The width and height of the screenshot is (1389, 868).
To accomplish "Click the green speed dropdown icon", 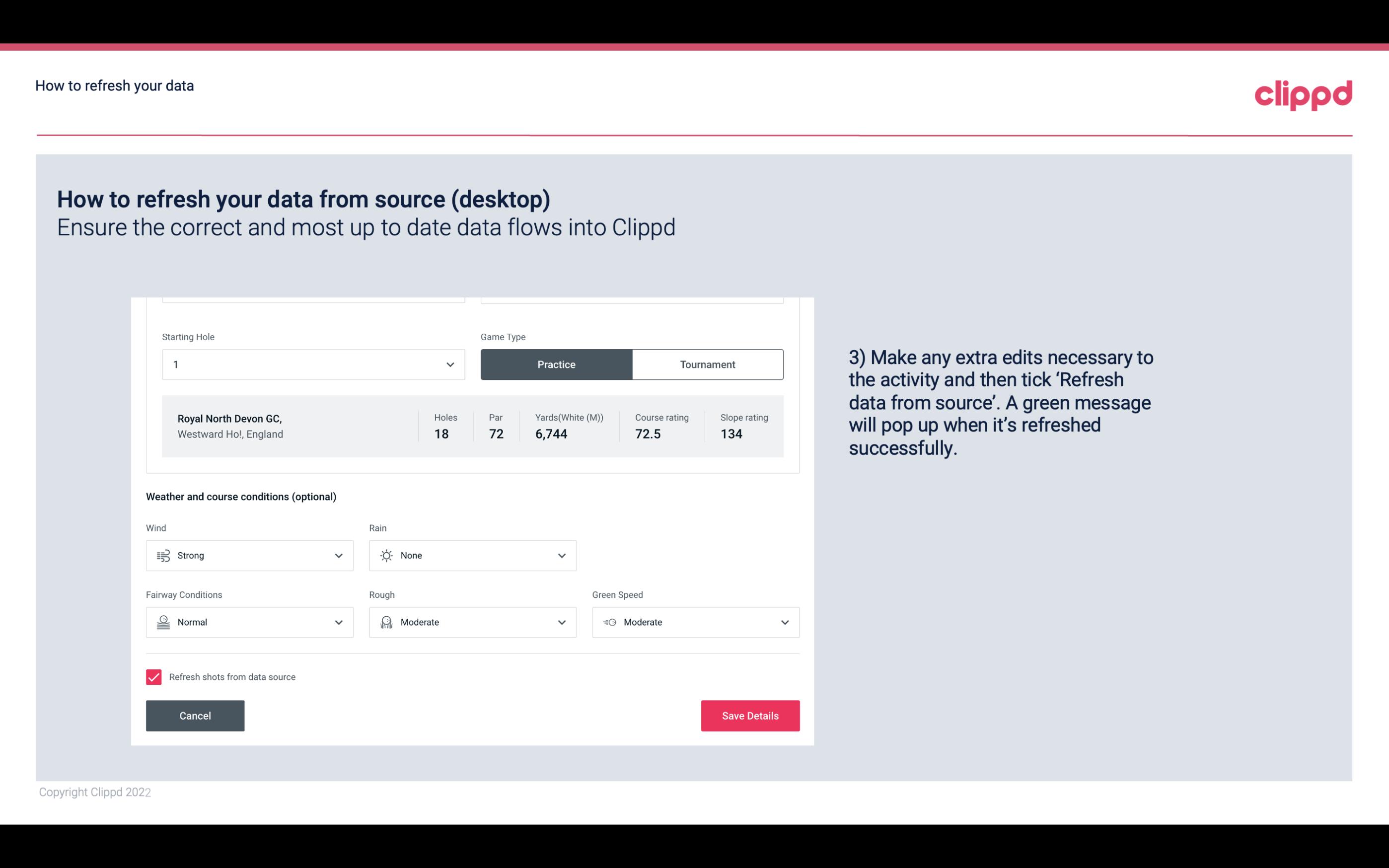I will point(785,622).
